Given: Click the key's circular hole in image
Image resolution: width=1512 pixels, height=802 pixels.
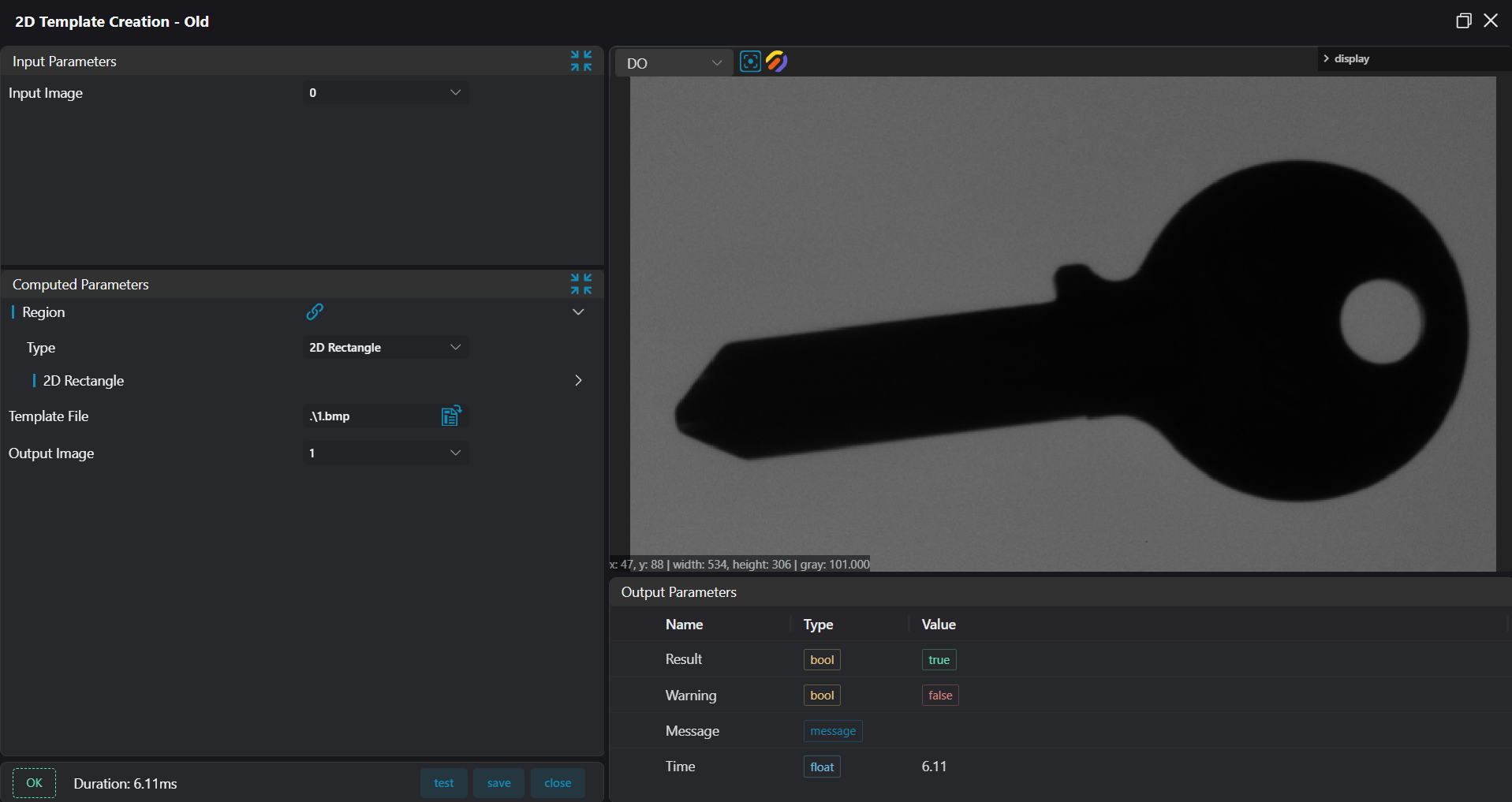Looking at the screenshot, I should (1381, 322).
